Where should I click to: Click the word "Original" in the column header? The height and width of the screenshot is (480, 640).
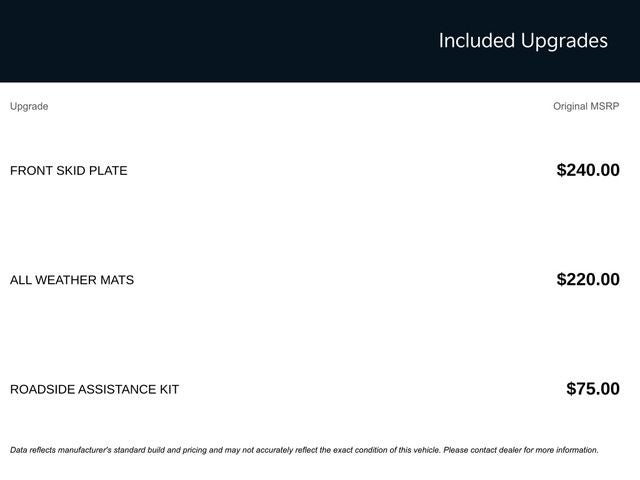(571, 106)
